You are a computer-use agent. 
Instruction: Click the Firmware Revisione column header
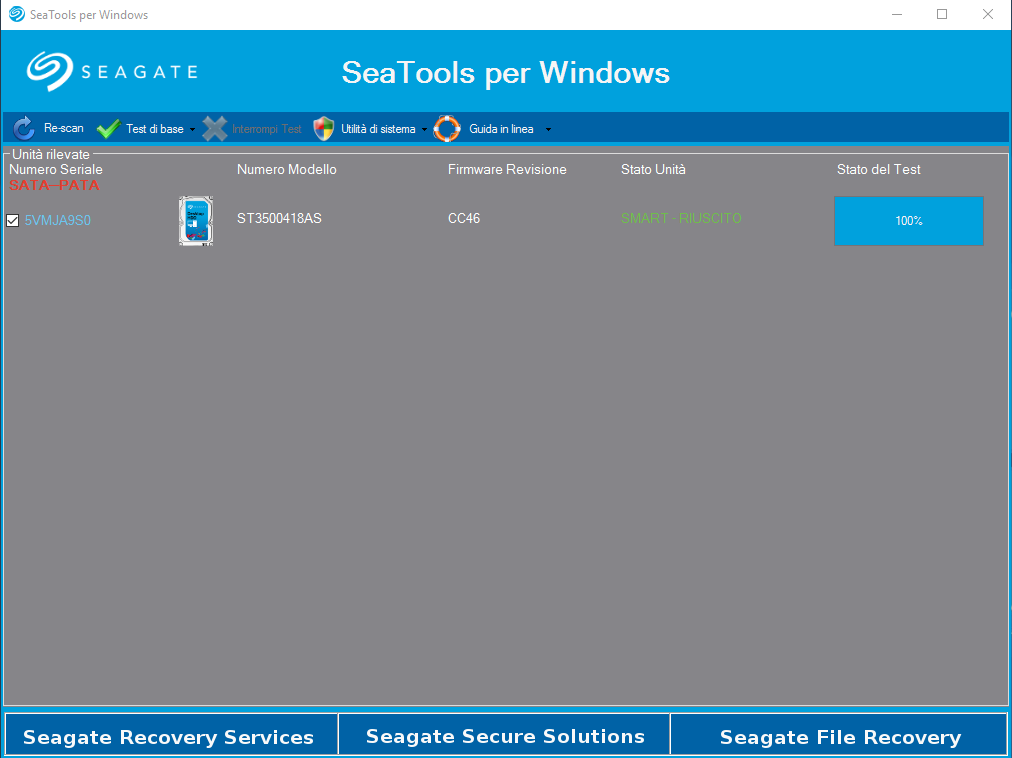(x=507, y=169)
